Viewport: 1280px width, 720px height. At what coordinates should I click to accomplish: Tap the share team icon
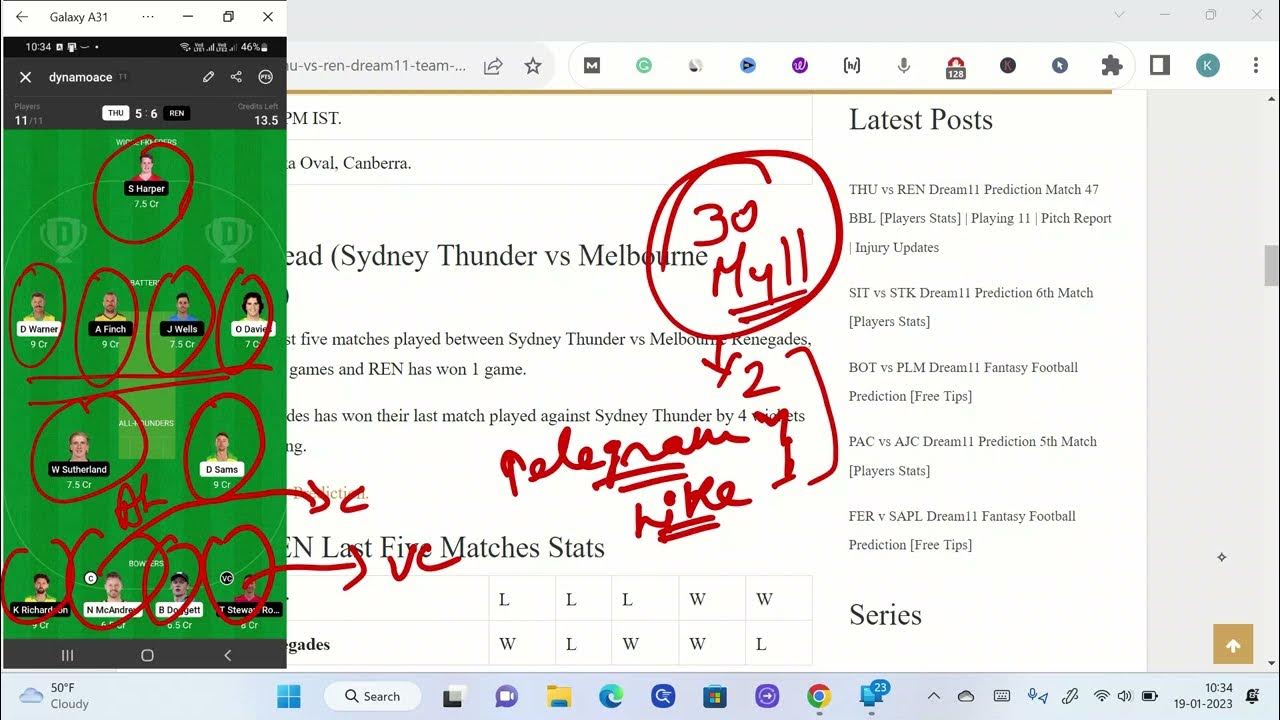click(236, 77)
